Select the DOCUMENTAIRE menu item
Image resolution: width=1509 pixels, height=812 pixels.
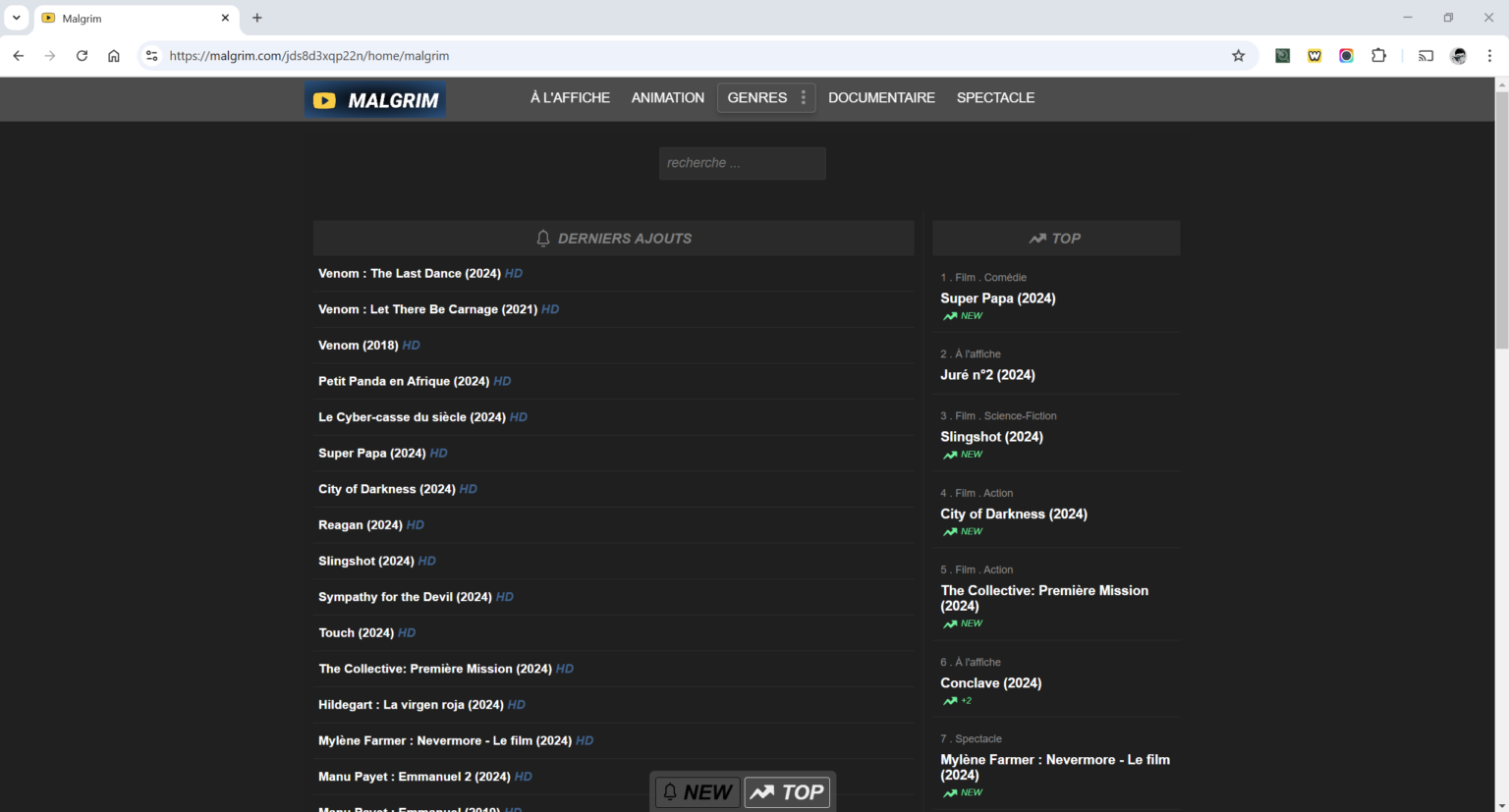pyautogui.click(x=881, y=97)
